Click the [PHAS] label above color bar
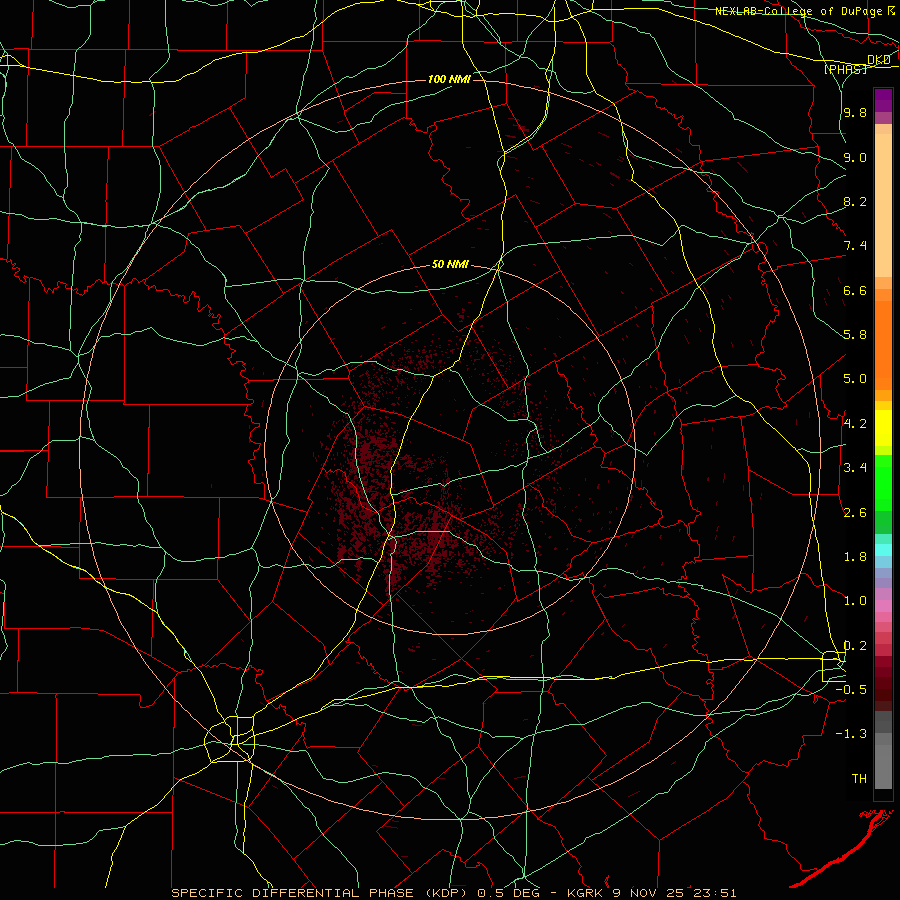This screenshot has height=900, width=900. click(845, 69)
